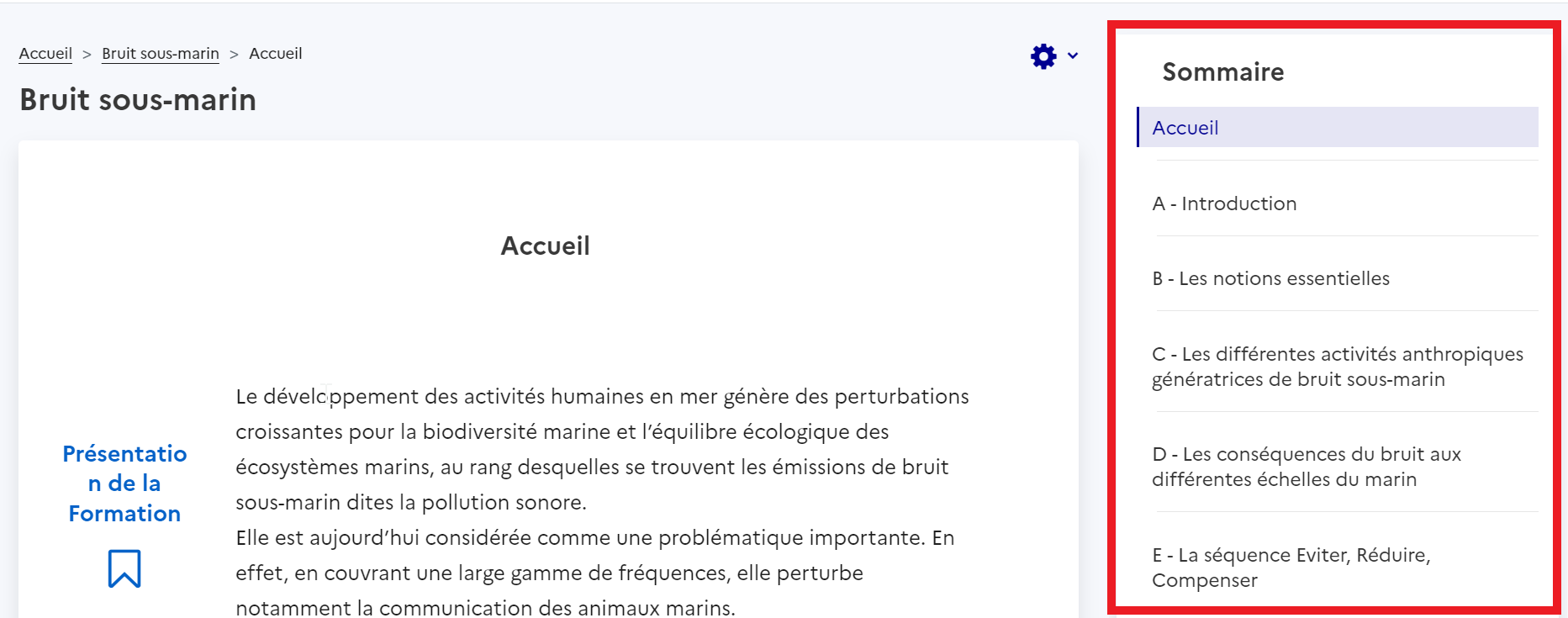The width and height of the screenshot is (1568, 618).
Task: Open C - Les différentes activités anthropiques section
Action: [x=1337, y=367]
